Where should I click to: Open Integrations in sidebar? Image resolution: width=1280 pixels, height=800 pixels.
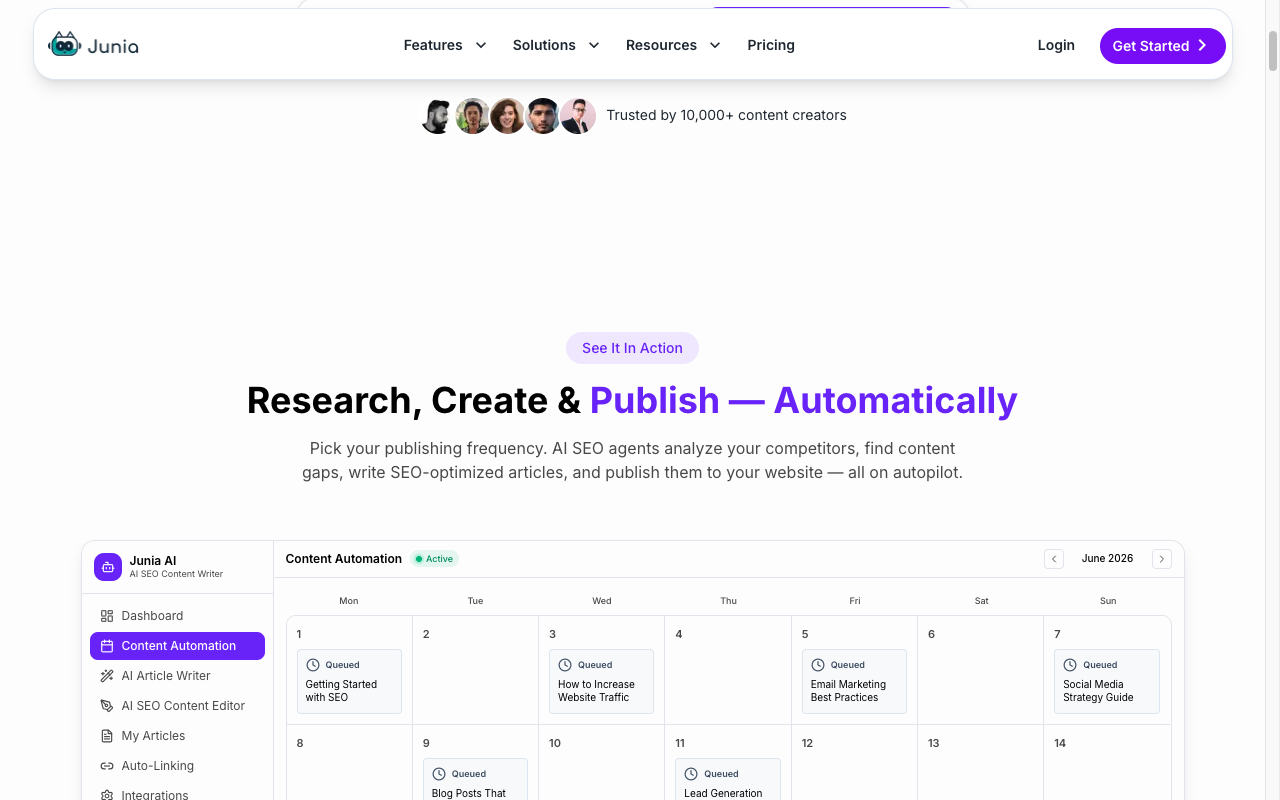tap(177, 793)
